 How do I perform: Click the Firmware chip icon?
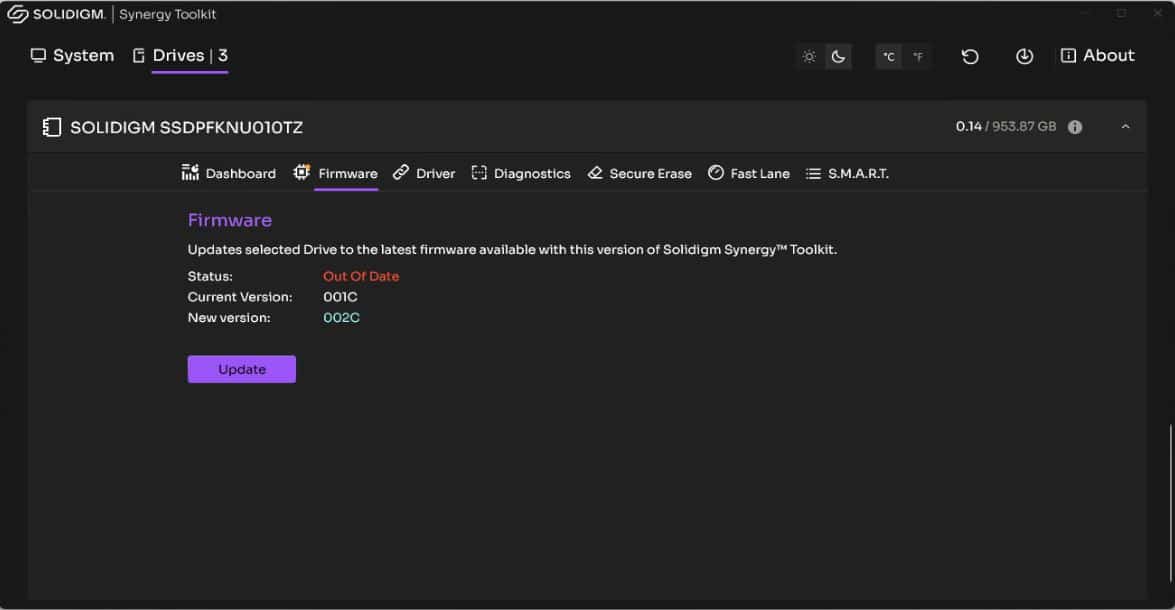[x=301, y=172]
